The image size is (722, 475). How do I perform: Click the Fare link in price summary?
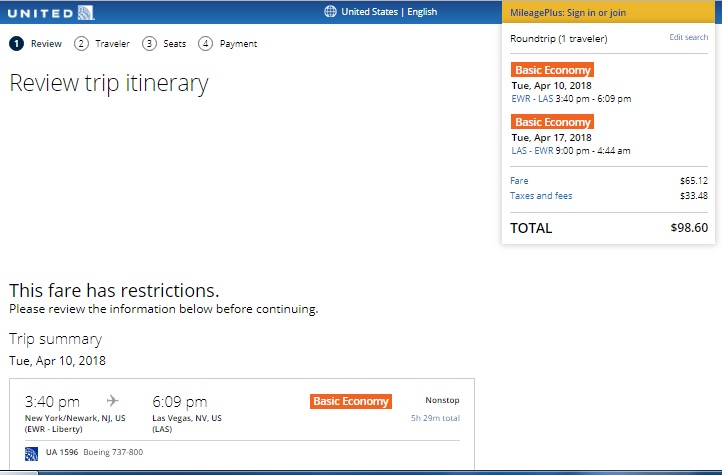[519, 181]
